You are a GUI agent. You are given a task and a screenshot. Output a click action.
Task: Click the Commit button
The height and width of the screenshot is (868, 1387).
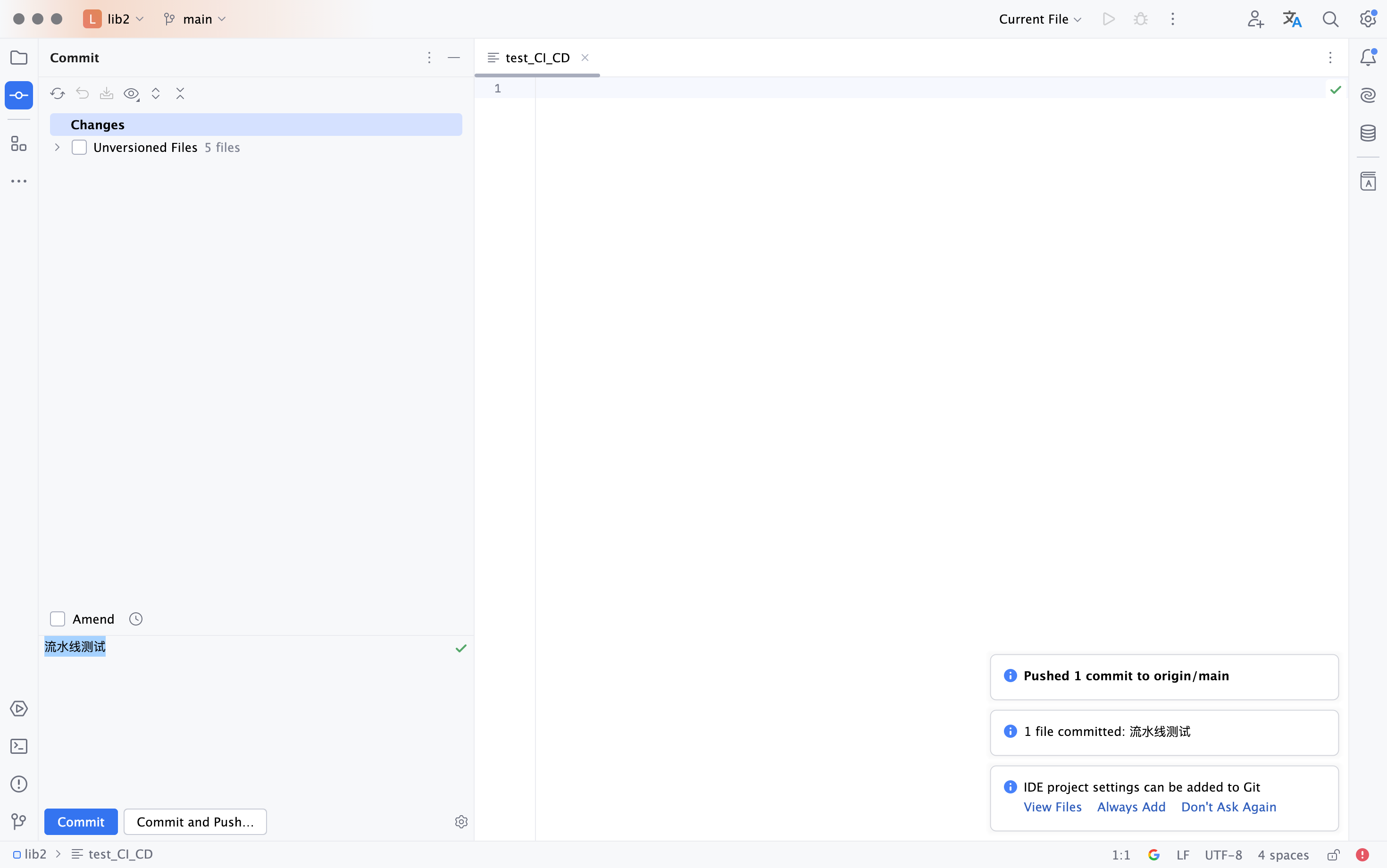pyautogui.click(x=80, y=821)
